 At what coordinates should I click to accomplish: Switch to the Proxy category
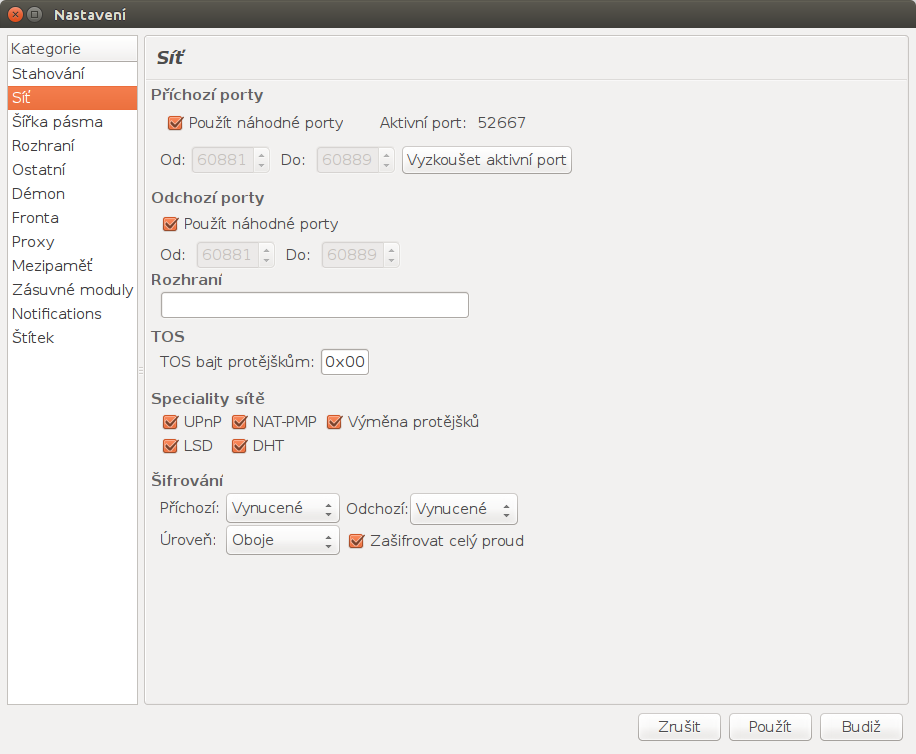click(33, 242)
